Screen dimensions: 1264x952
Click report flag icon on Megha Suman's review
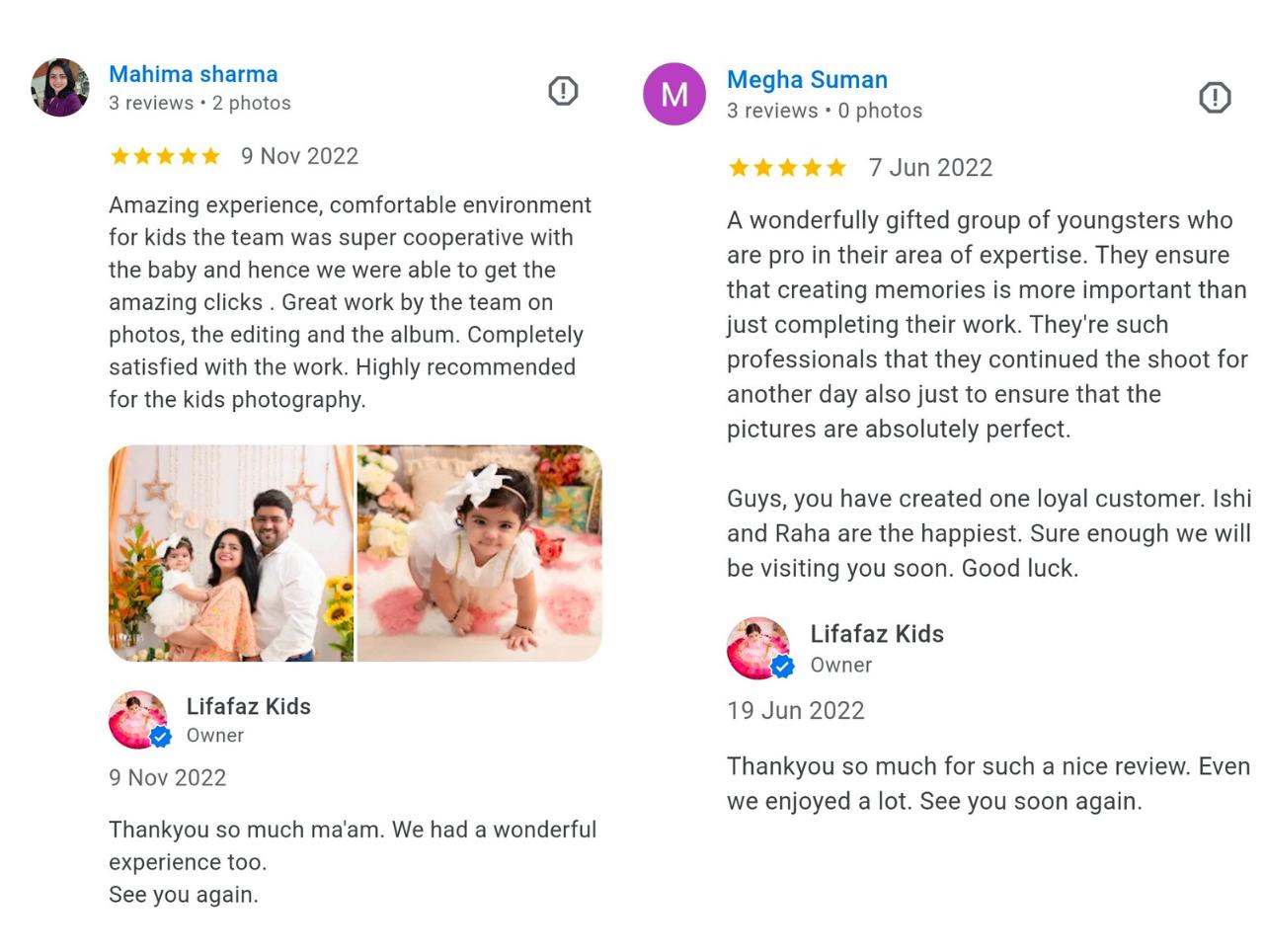coord(1215,97)
